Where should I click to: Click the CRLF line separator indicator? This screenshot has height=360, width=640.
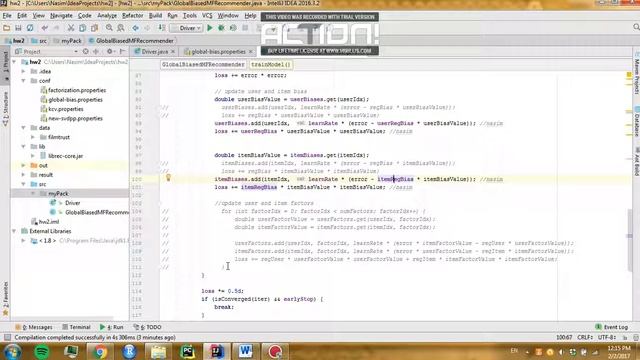[x=585, y=338]
